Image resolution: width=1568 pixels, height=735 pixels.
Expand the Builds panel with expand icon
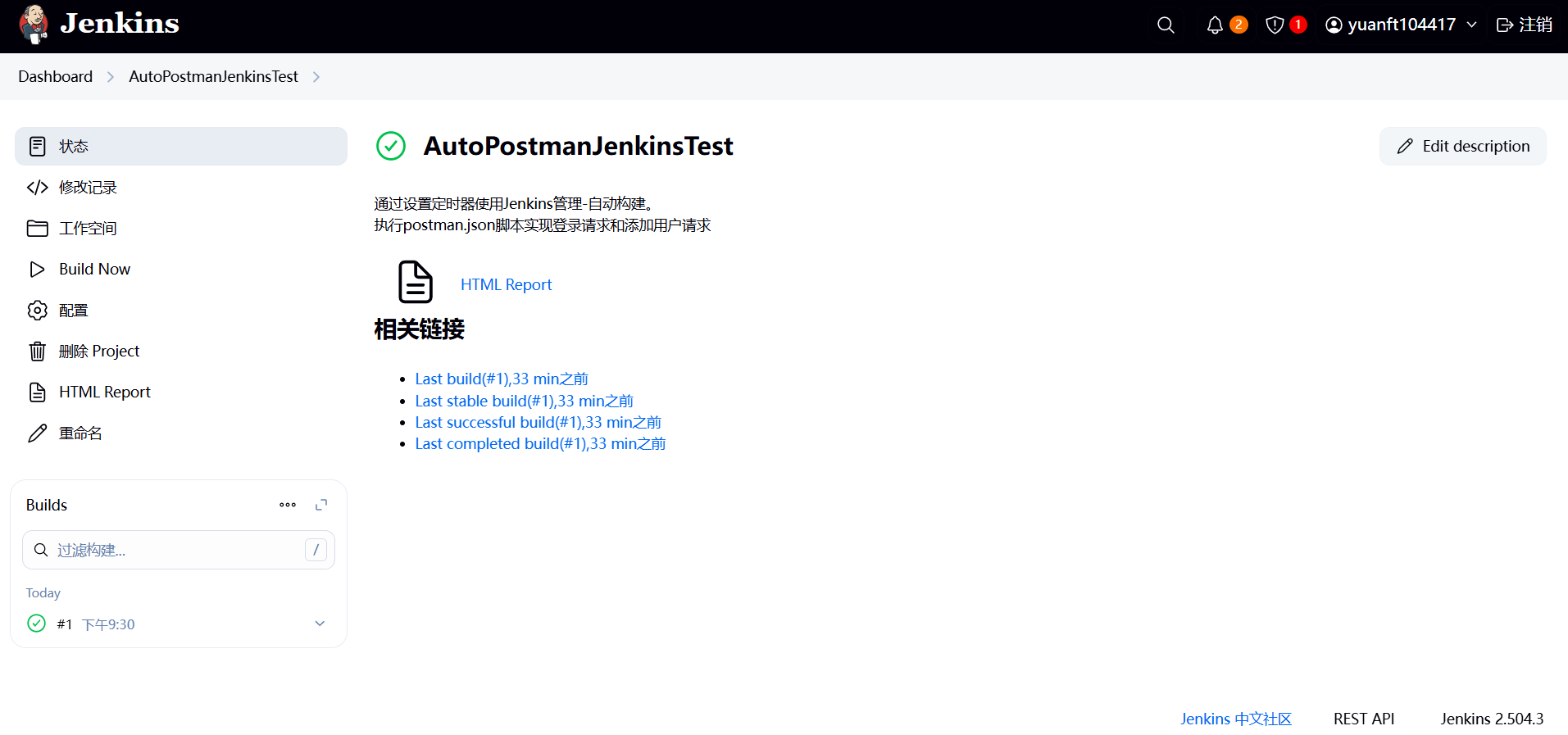point(321,505)
